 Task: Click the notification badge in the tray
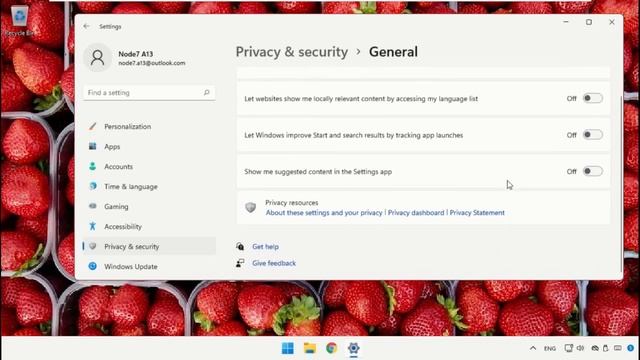click(631, 348)
